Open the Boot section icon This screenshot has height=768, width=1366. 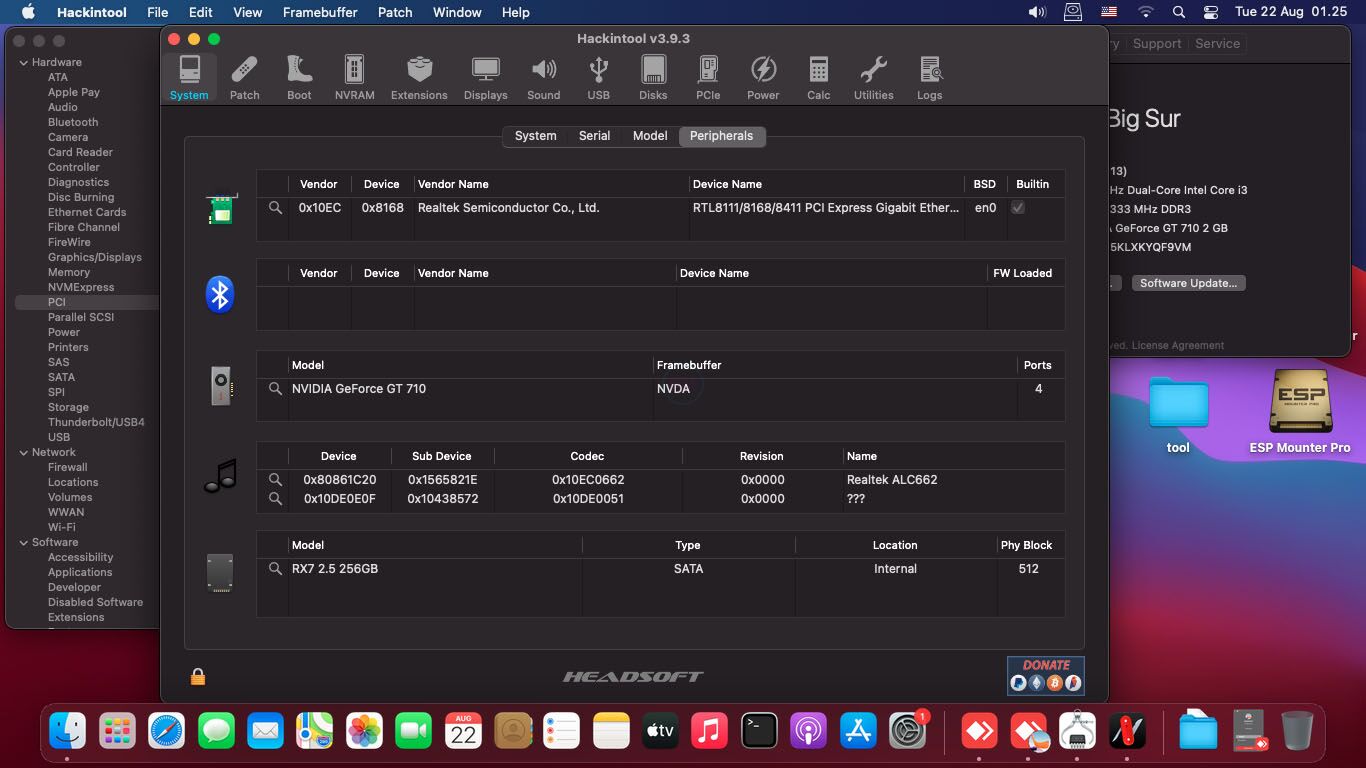click(299, 78)
